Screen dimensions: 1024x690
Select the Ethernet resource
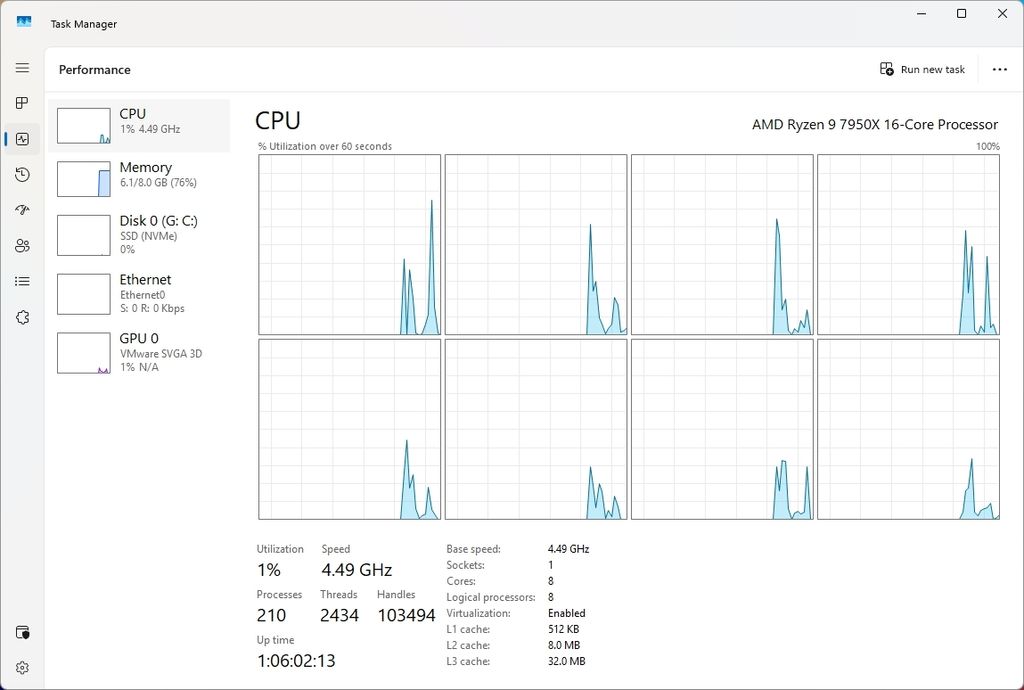point(139,294)
